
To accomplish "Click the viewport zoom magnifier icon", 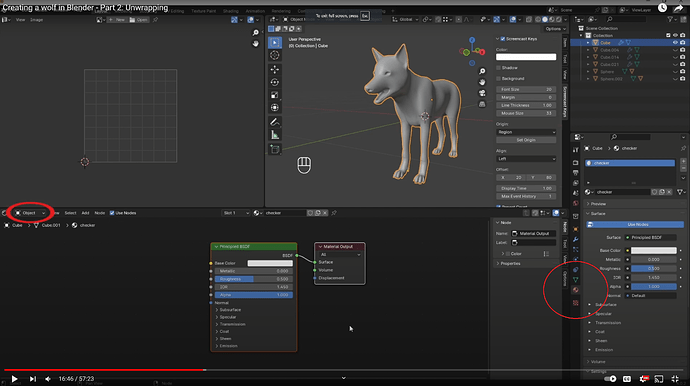I will point(482,71).
